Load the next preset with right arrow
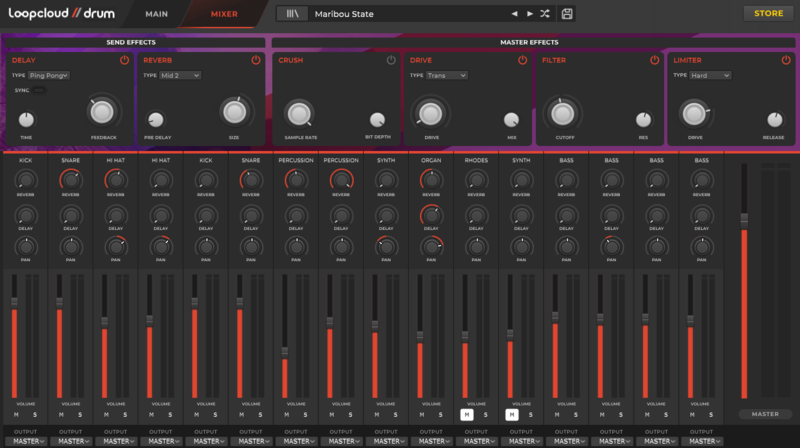The image size is (800, 448). (530, 14)
